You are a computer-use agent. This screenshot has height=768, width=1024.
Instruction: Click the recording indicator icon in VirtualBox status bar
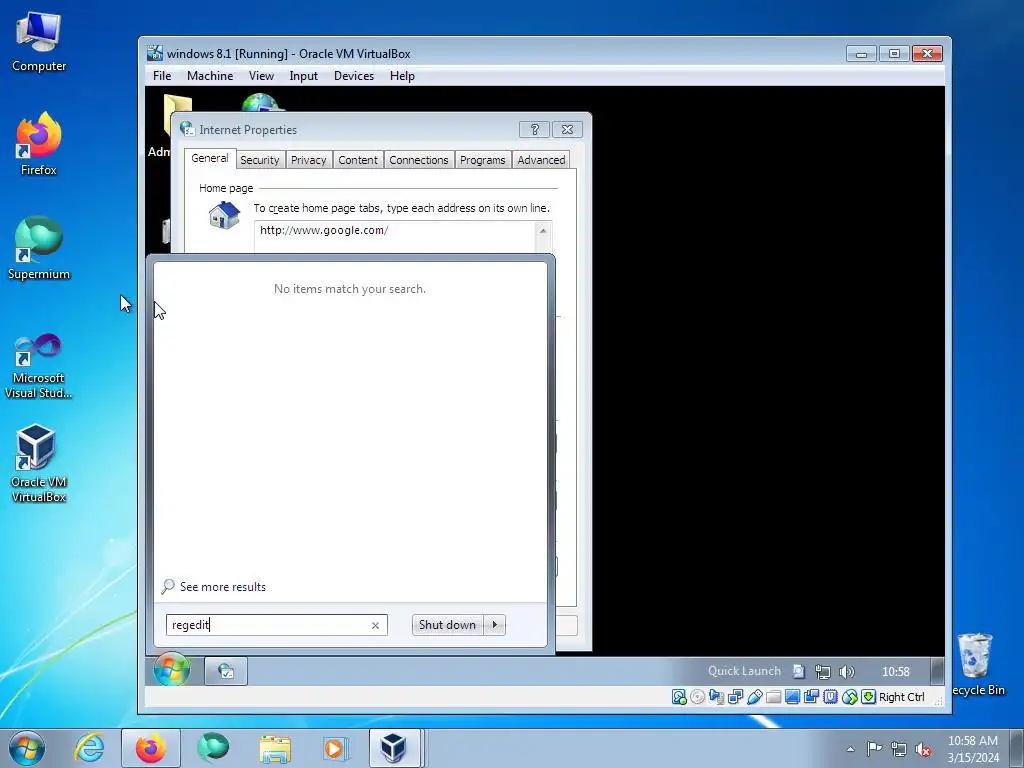[x=811, y=697]
